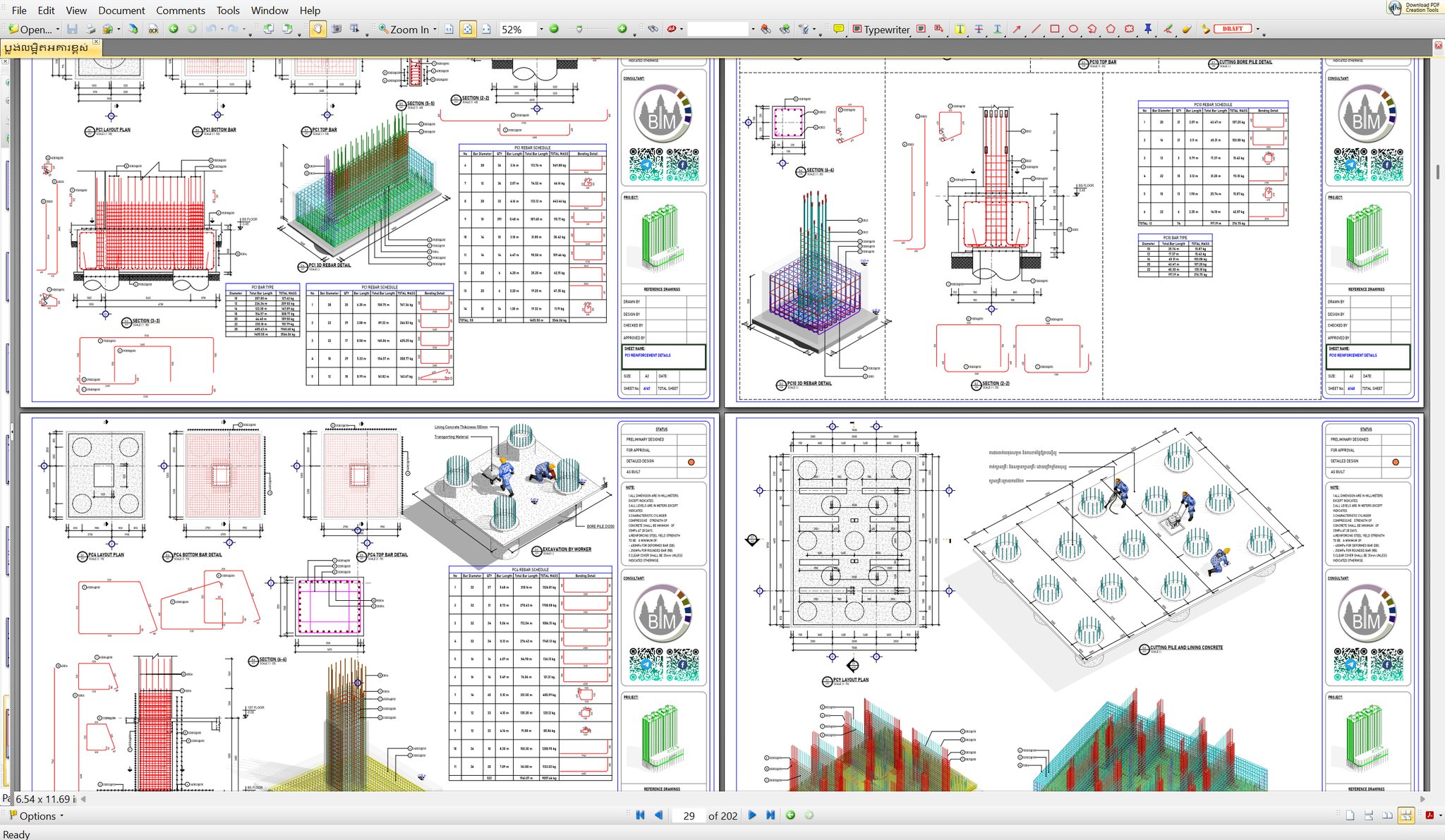Click the red Zoom Out minus button
This screenshot has height=840, width=1445.
554,29
